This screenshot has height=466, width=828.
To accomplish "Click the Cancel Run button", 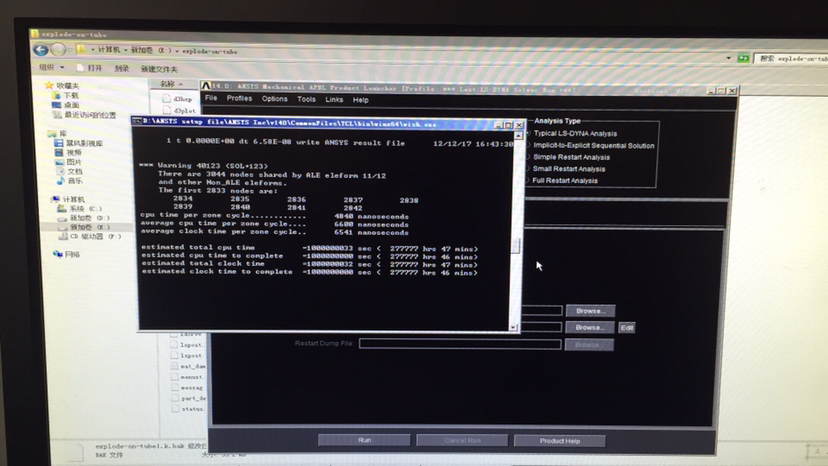I will 462,440.
